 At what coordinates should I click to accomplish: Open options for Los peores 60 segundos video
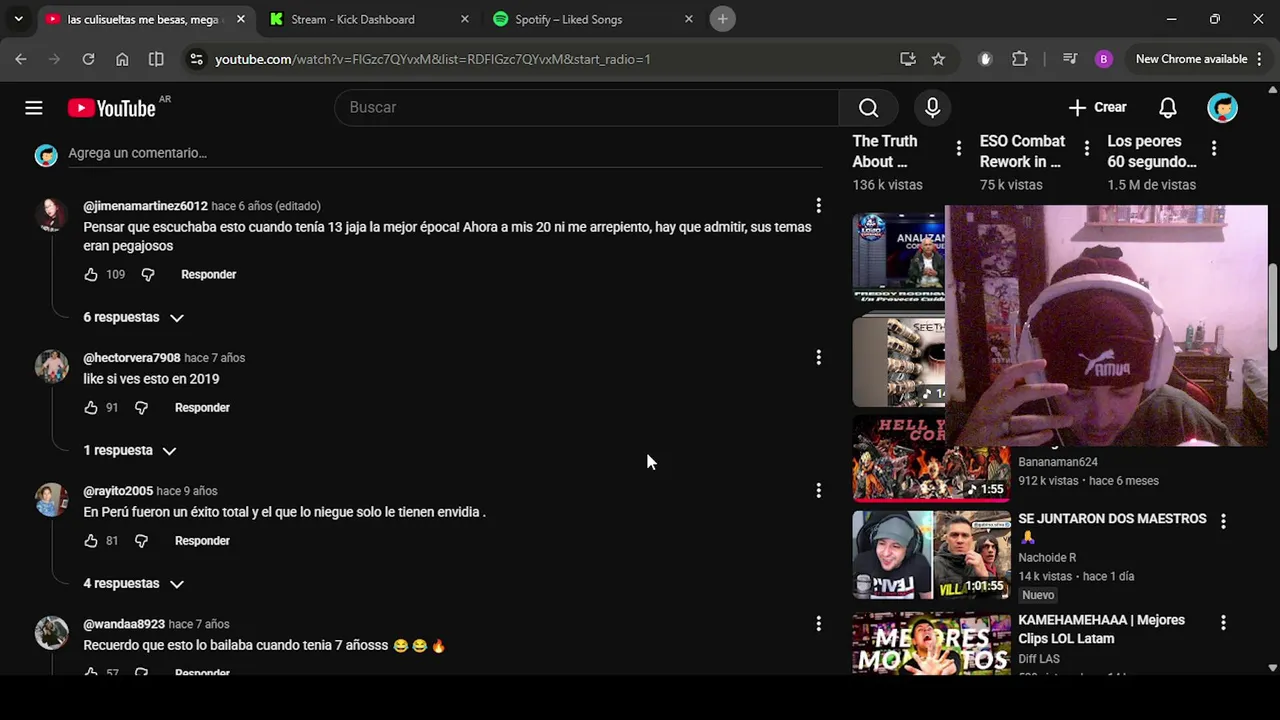(x=1214, y=148)
